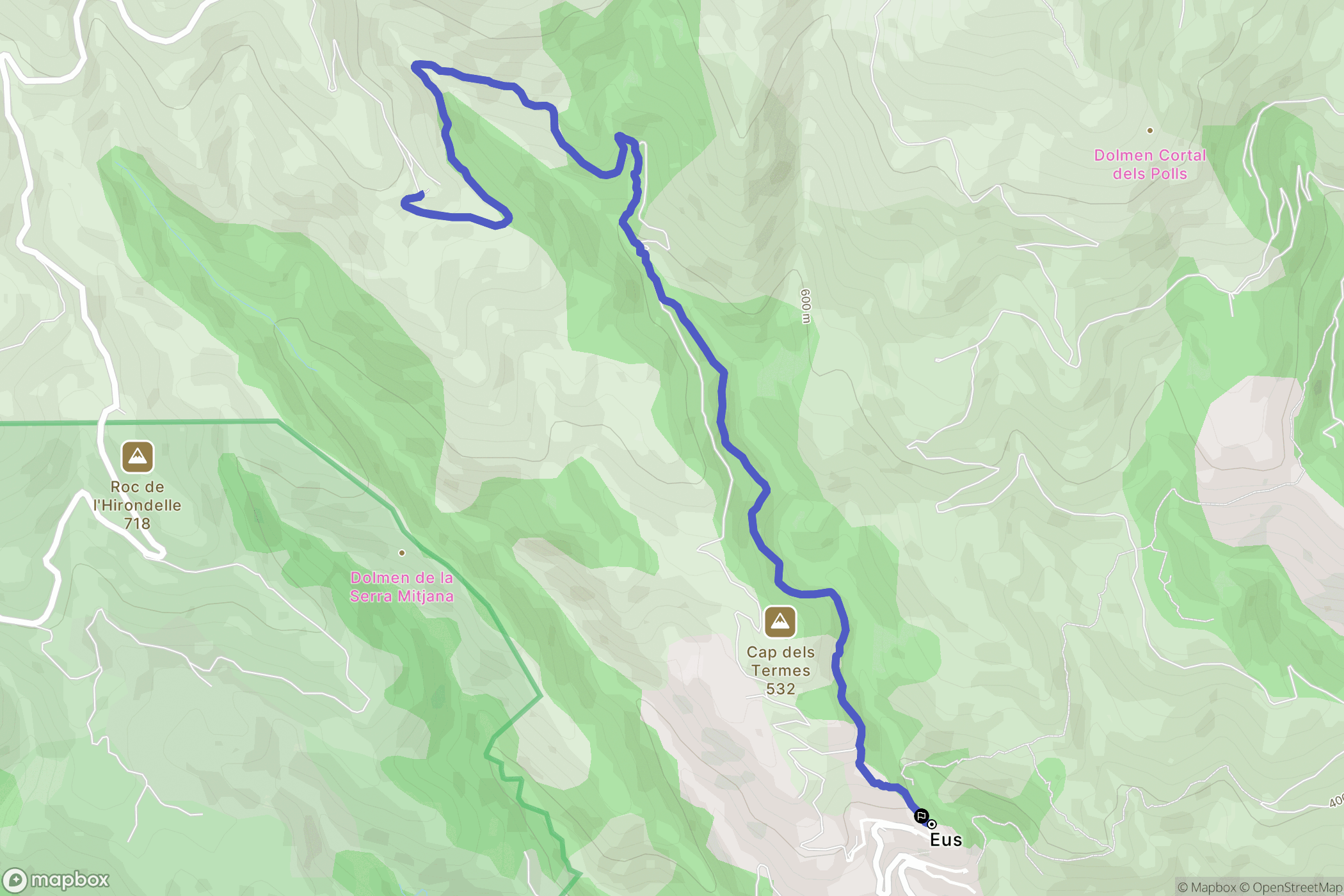Click the blue route's western end point
The width and height of the screenshot is (1344, 896).
click(x=422, y=193)
